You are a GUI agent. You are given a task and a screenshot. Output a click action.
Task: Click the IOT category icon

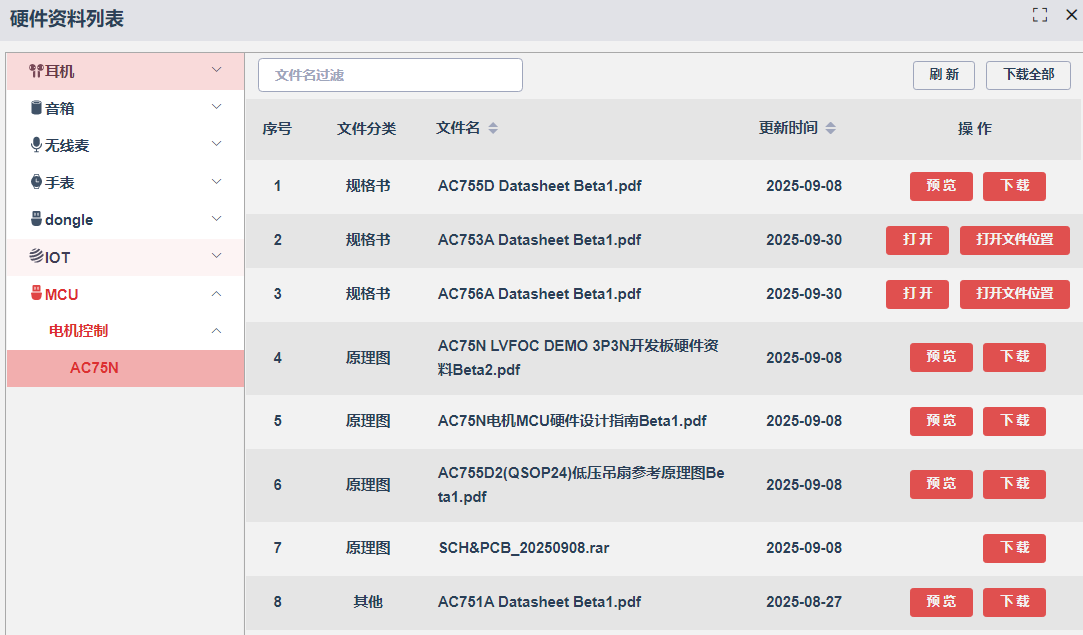click(x=37, y=256)
